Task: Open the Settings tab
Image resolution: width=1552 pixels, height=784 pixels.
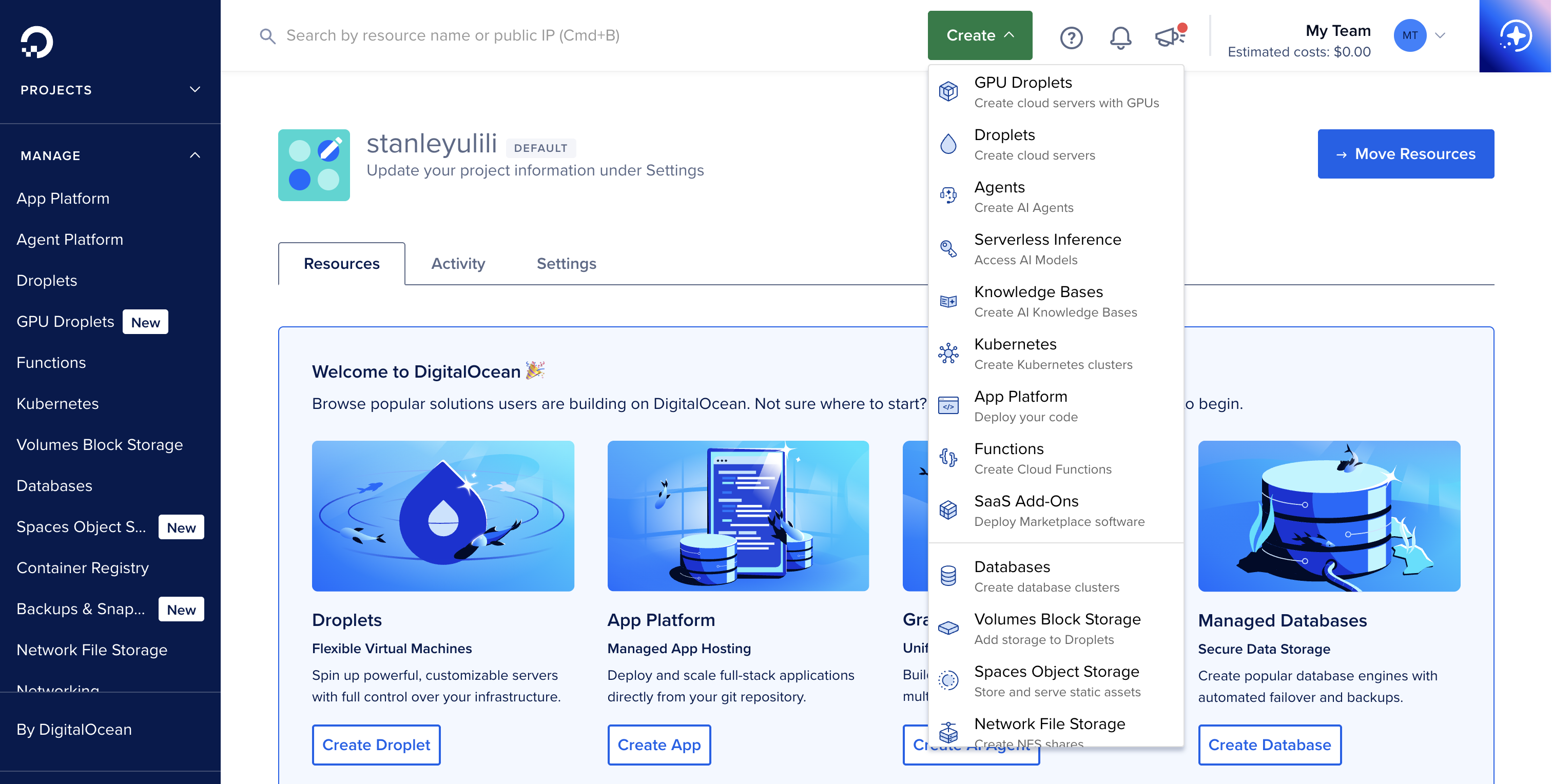Action: (566, 263)
